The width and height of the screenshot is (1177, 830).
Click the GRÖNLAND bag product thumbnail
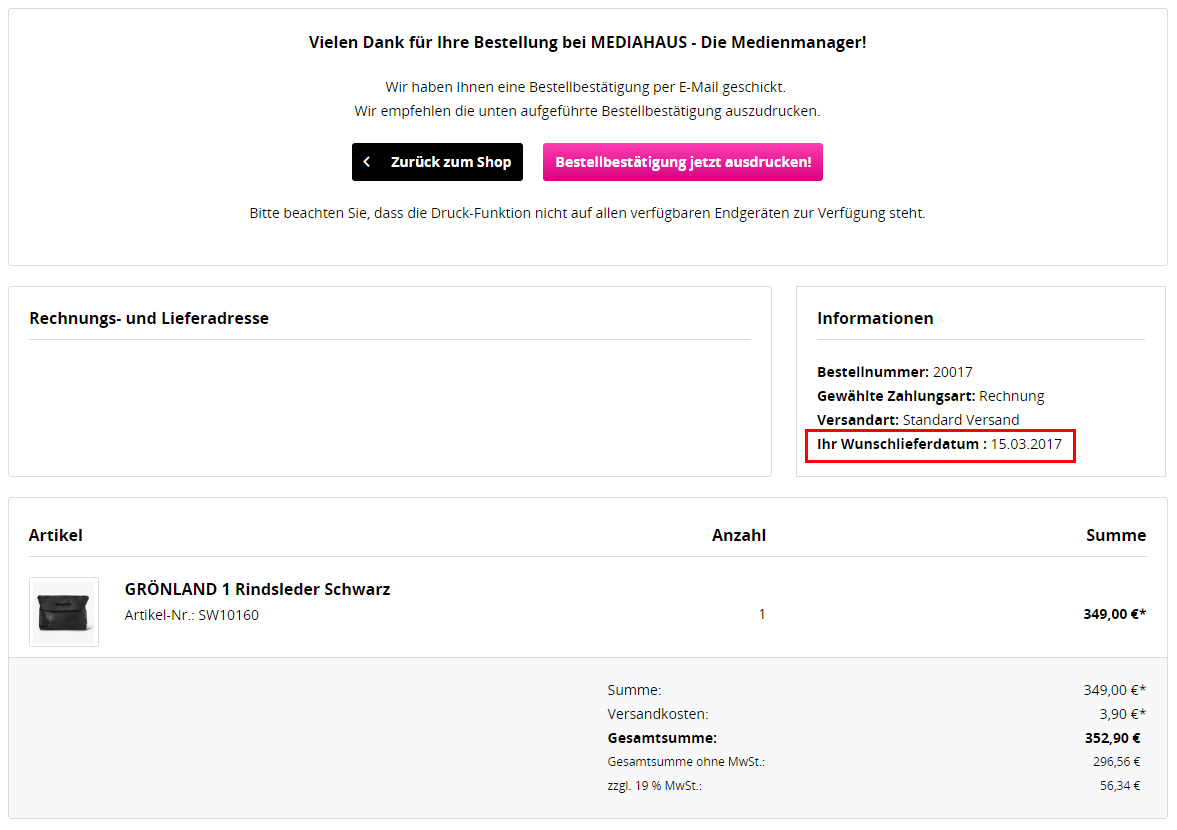tap(63, 611)
